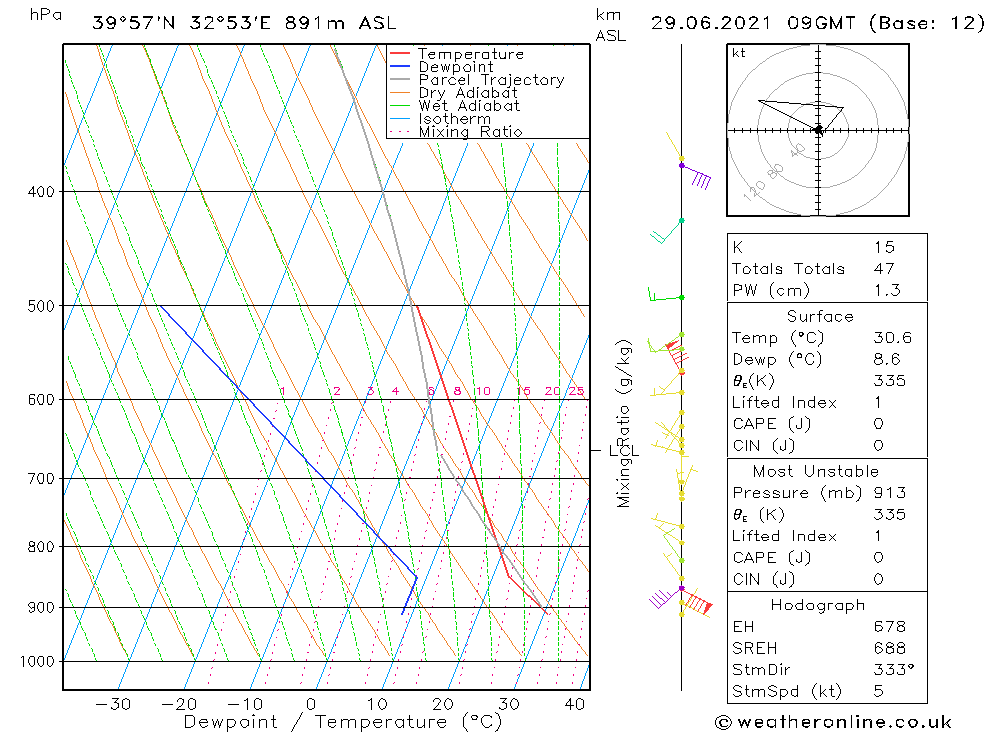The image size is (1000, 733).
Task: Click the 500 hPa pressure label
Action: (x=41, y=306)
